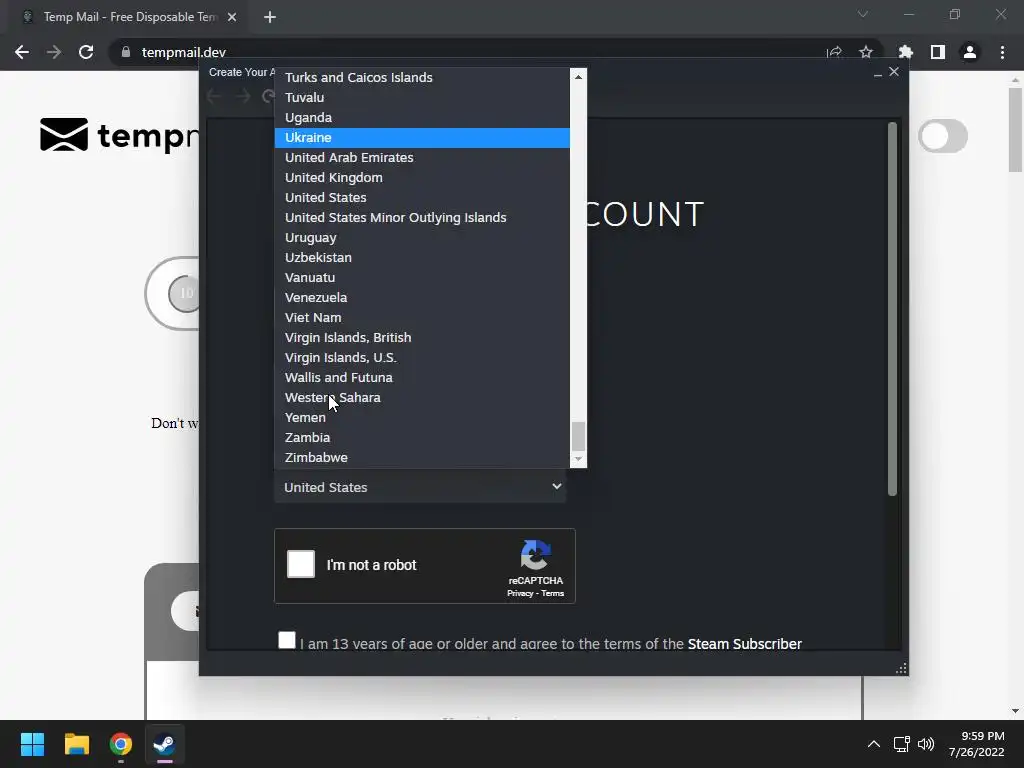1024x768 pixels.
Task: Select Viet Nam from the list
Action: click(x=422, y=317)
